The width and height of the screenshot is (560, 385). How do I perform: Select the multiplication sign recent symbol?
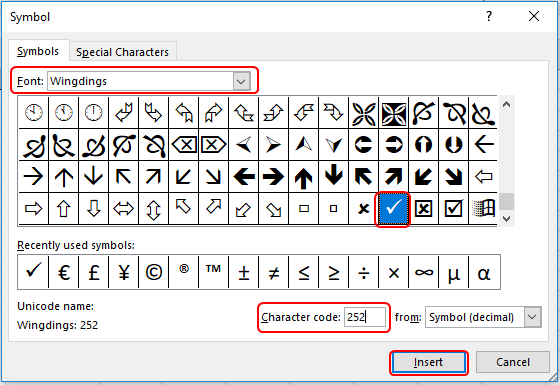(x=394, y=272)
